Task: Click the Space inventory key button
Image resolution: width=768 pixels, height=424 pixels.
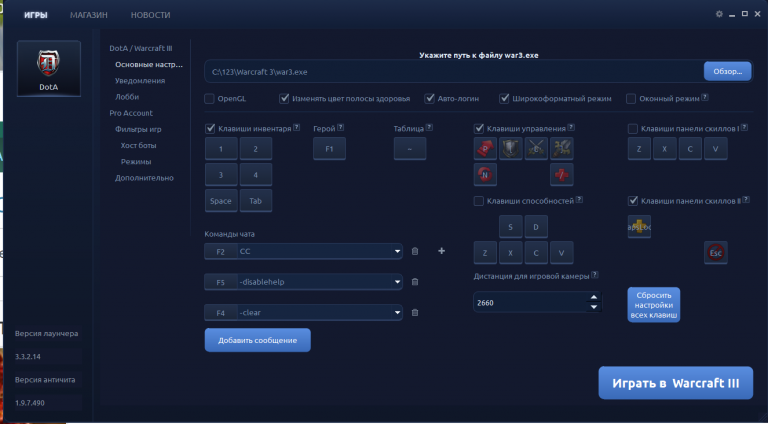Action: [221, 201]
